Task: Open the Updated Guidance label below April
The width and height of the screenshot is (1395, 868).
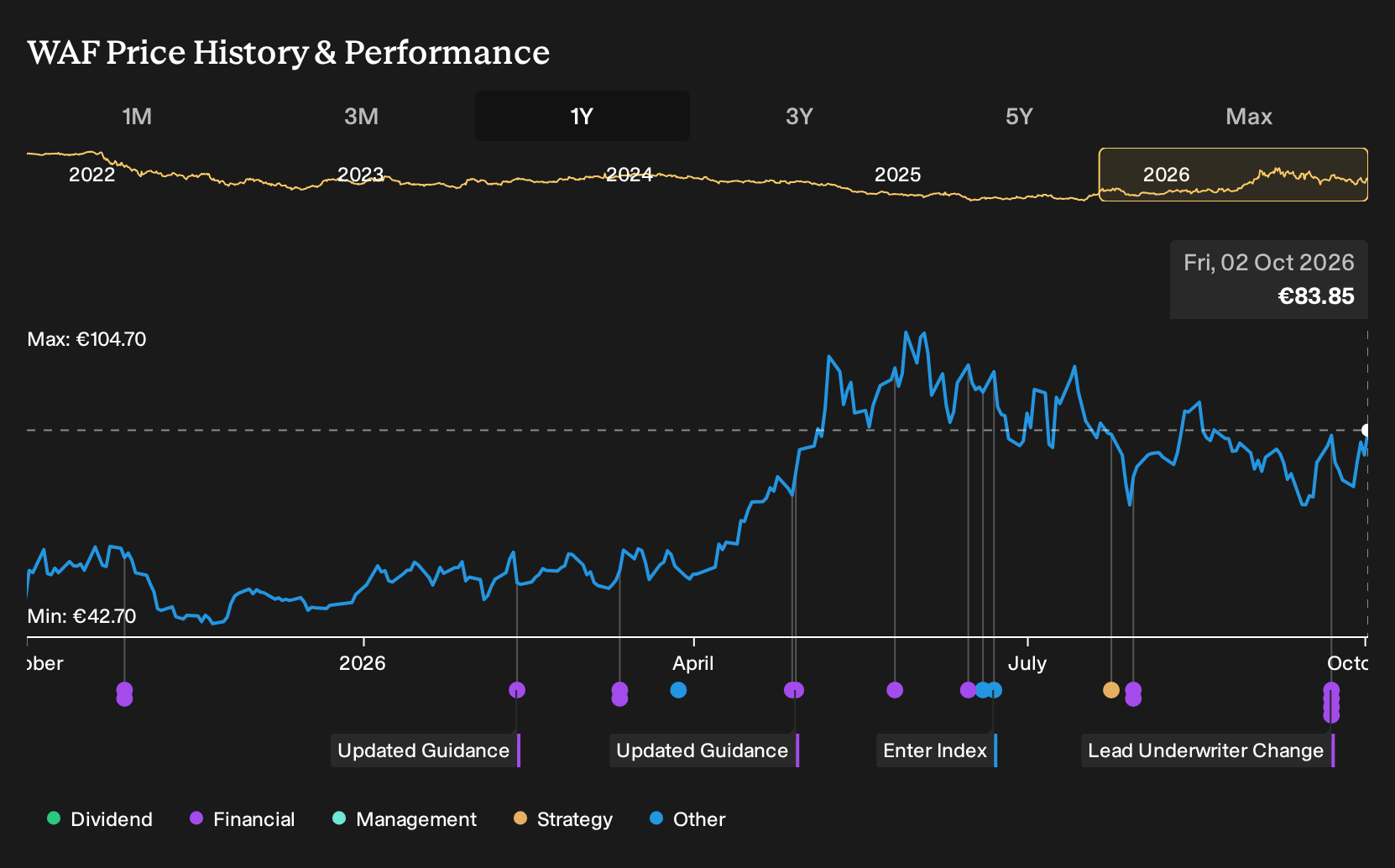Action: coord(704,750)
